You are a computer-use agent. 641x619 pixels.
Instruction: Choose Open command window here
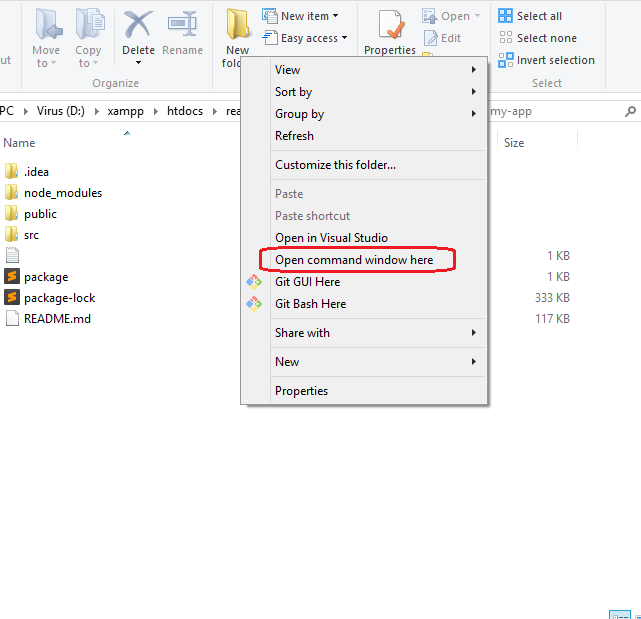point(364,260)
